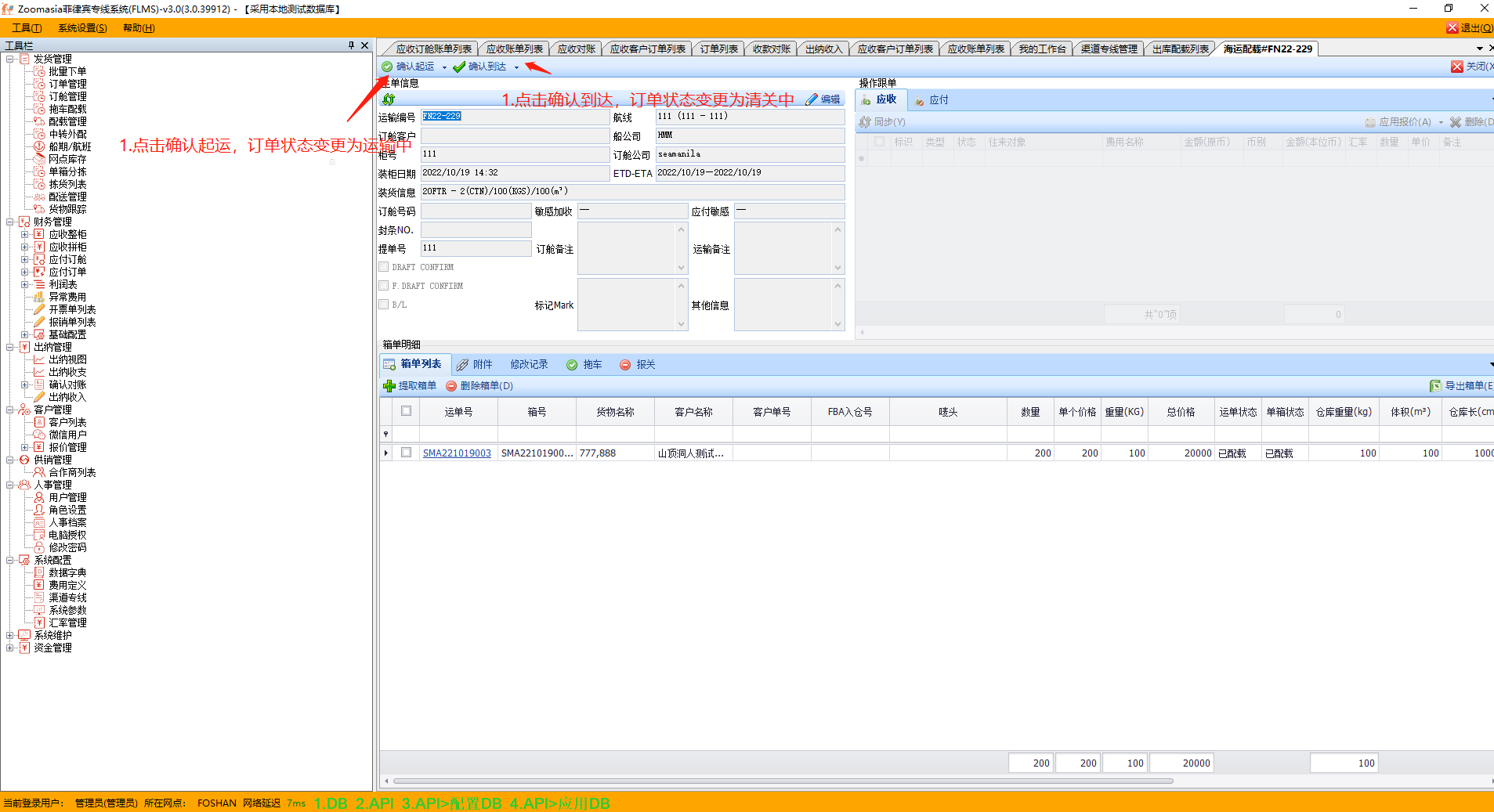1494x812 pixels.
Task: Click the red 删除箱单 icon
Action: coord(451,386)
